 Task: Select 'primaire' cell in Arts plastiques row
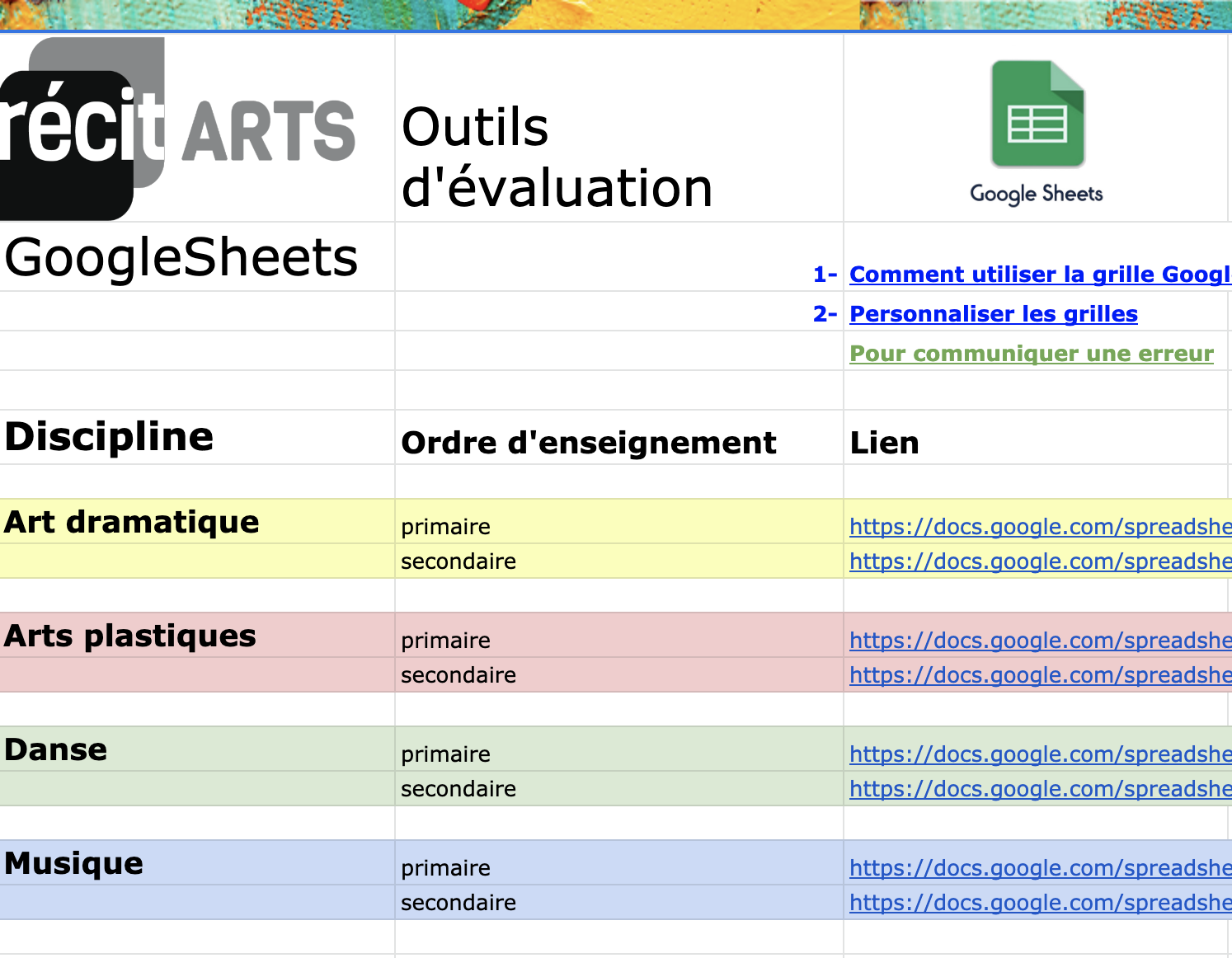[x=619, y=635]
